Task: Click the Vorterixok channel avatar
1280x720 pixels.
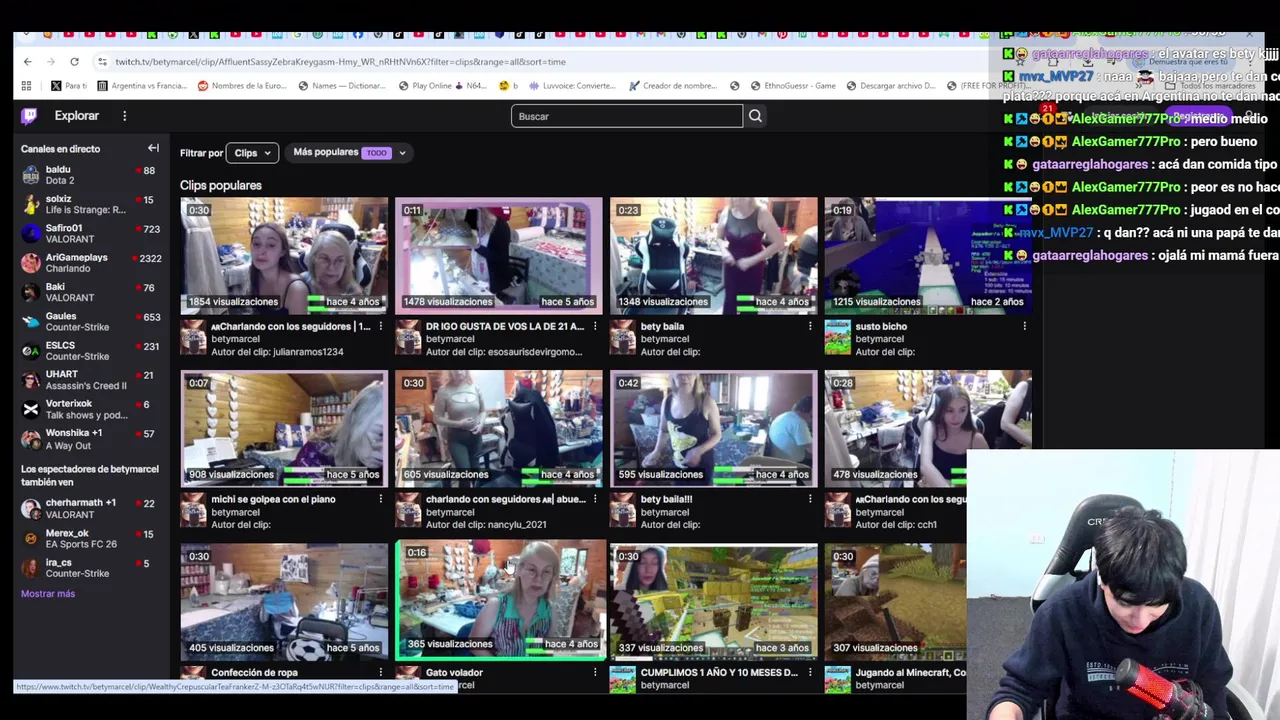Action: (31, 409)
